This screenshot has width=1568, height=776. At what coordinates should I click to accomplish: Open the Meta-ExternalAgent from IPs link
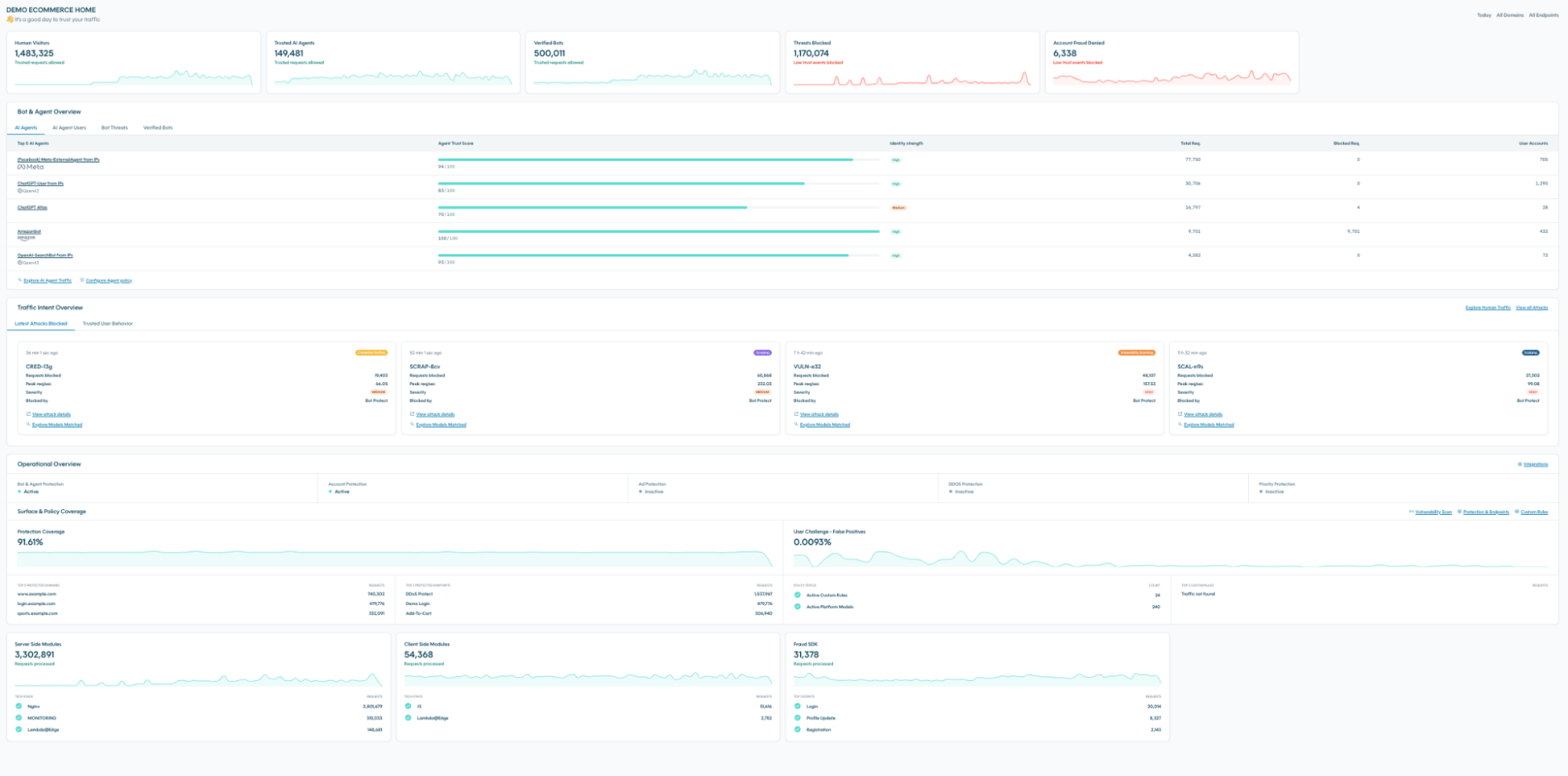click(x=58, y=159)
